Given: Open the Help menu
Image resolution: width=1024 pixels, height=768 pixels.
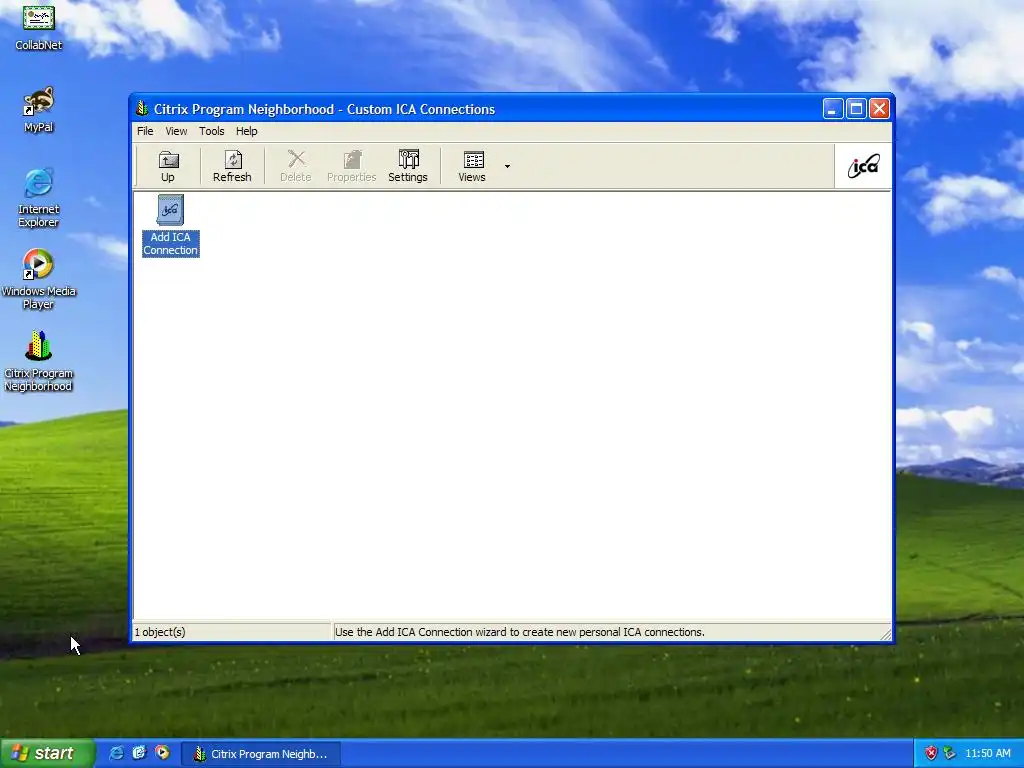Looking at the screenshot, I should point(247,131).
